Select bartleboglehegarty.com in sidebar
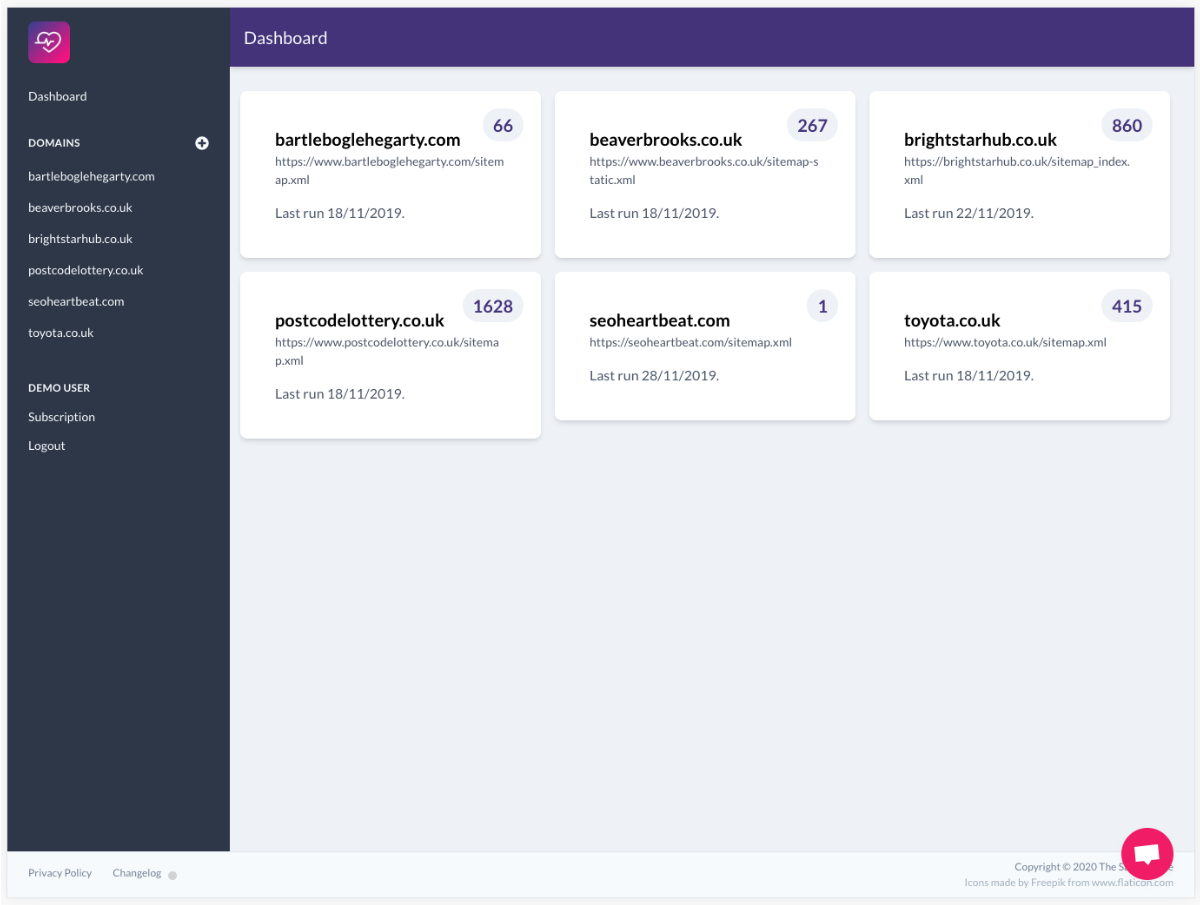This screenshot has height=905, width=1200. 91,176
